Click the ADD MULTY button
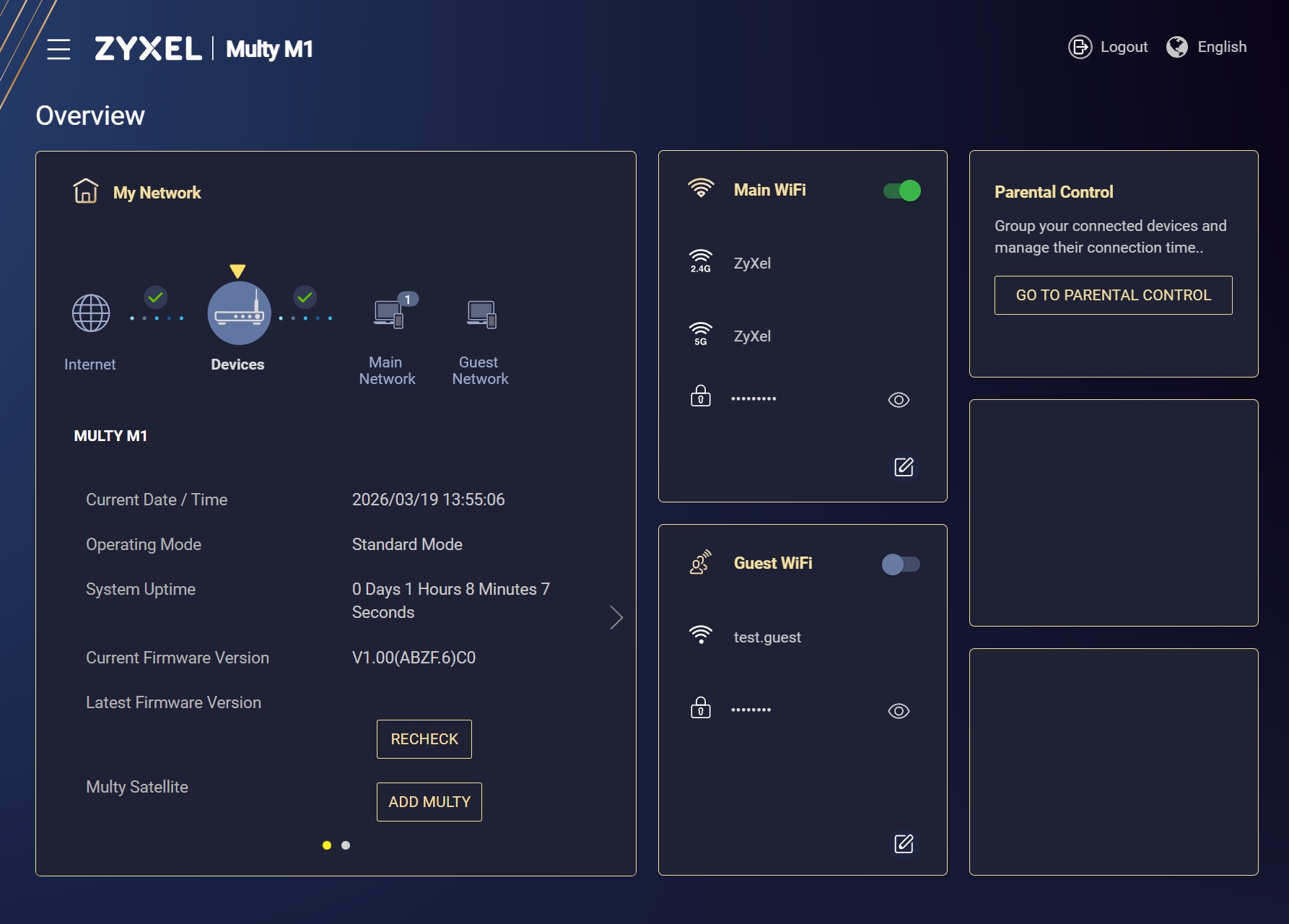 pos(429,802)
